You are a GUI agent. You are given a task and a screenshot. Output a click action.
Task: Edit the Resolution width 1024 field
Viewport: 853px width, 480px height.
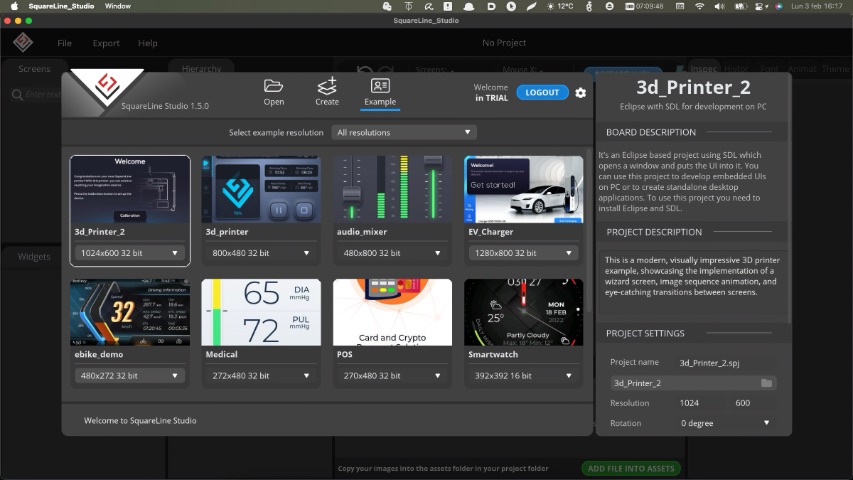699,403
